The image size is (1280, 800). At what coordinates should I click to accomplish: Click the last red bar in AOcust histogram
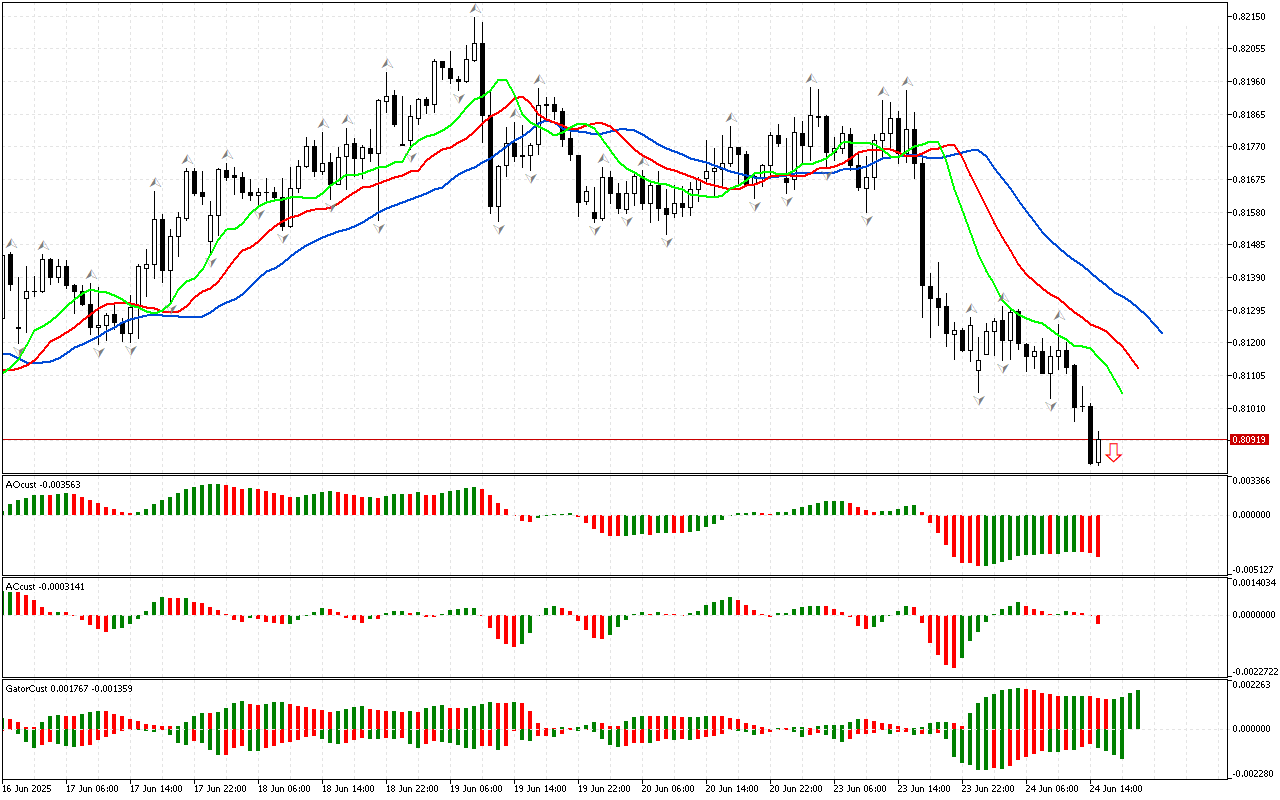tap(1098, 536)
